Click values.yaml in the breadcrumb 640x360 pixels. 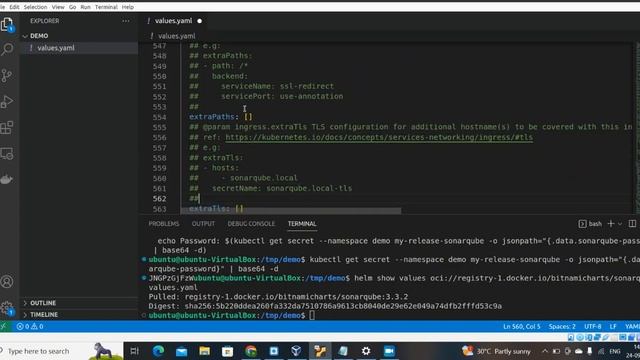pos(176,36)
